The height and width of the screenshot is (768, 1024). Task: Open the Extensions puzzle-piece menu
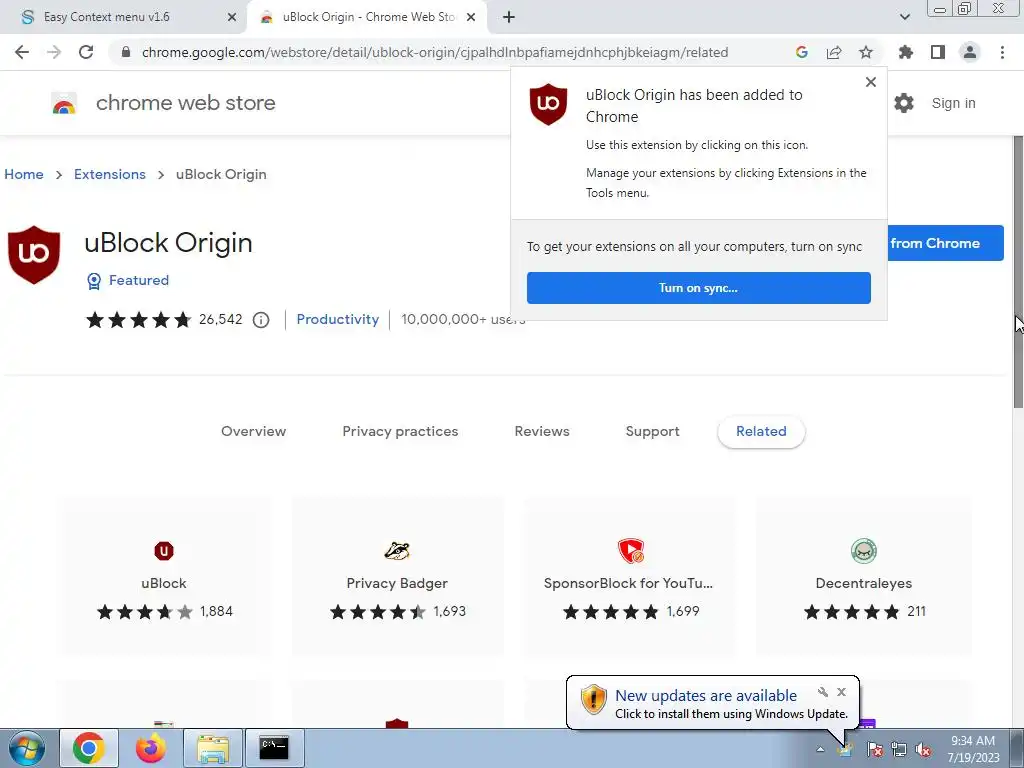[x=906, y=52]
